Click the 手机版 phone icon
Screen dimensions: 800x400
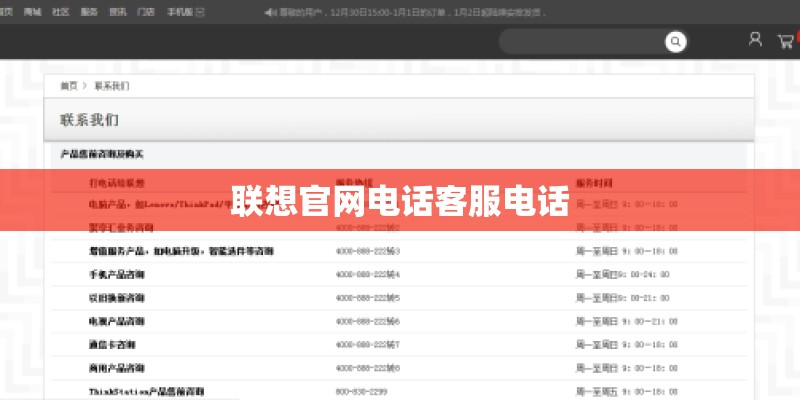(x=200, y=12)
